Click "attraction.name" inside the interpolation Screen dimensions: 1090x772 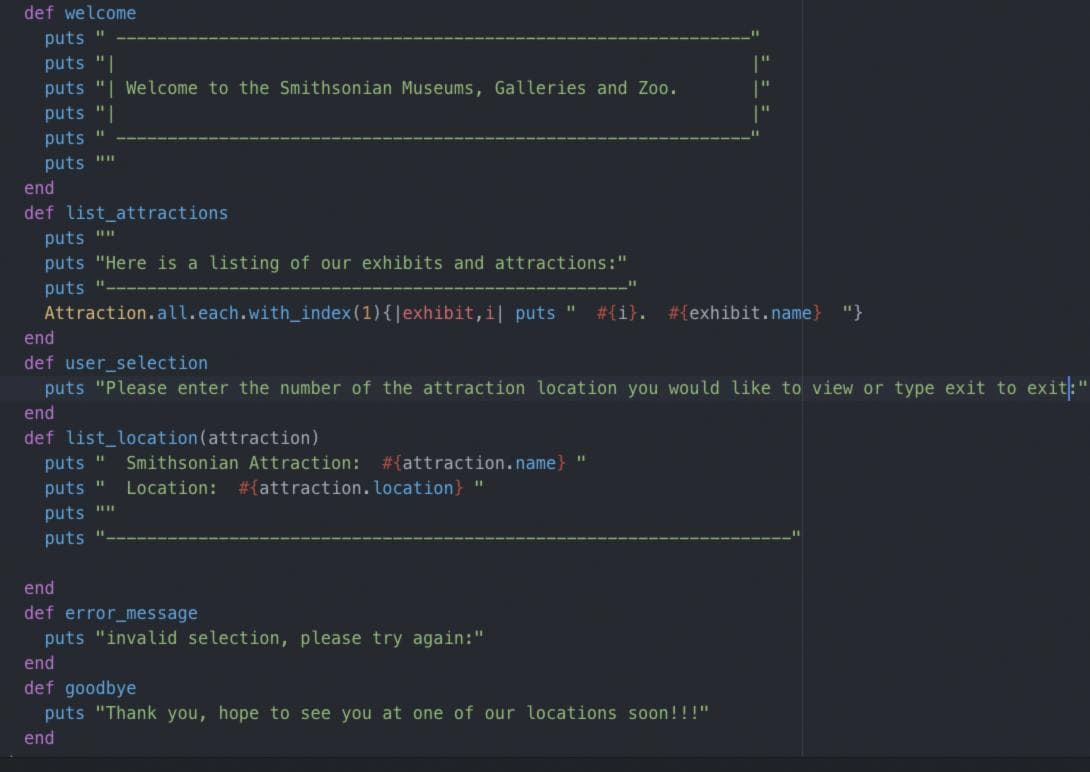tap(479, 463)
